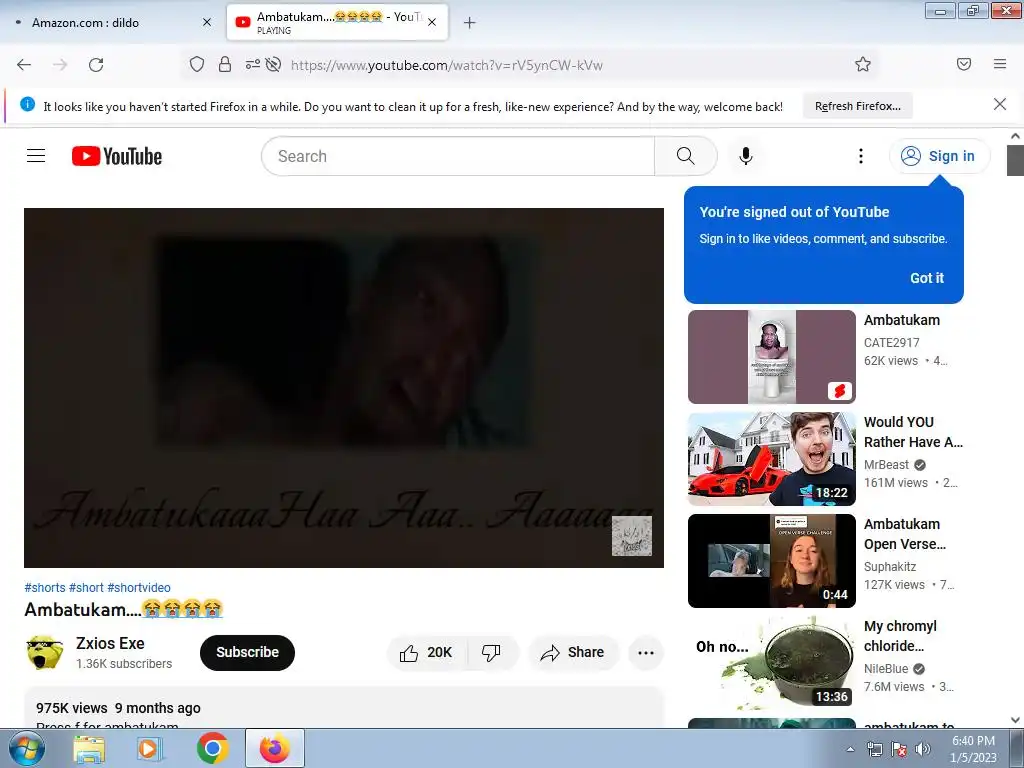The width and height of the screenshot is (1024, 768).
Task: Open NileBlue chromyl chloride thumbnail
Action: (x=771, y=662)
